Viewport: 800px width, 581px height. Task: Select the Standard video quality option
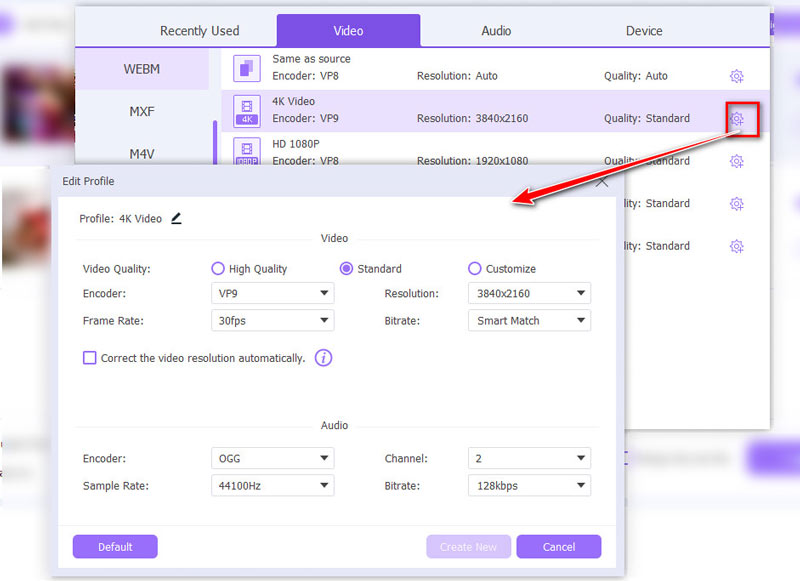tap(346, 268)
